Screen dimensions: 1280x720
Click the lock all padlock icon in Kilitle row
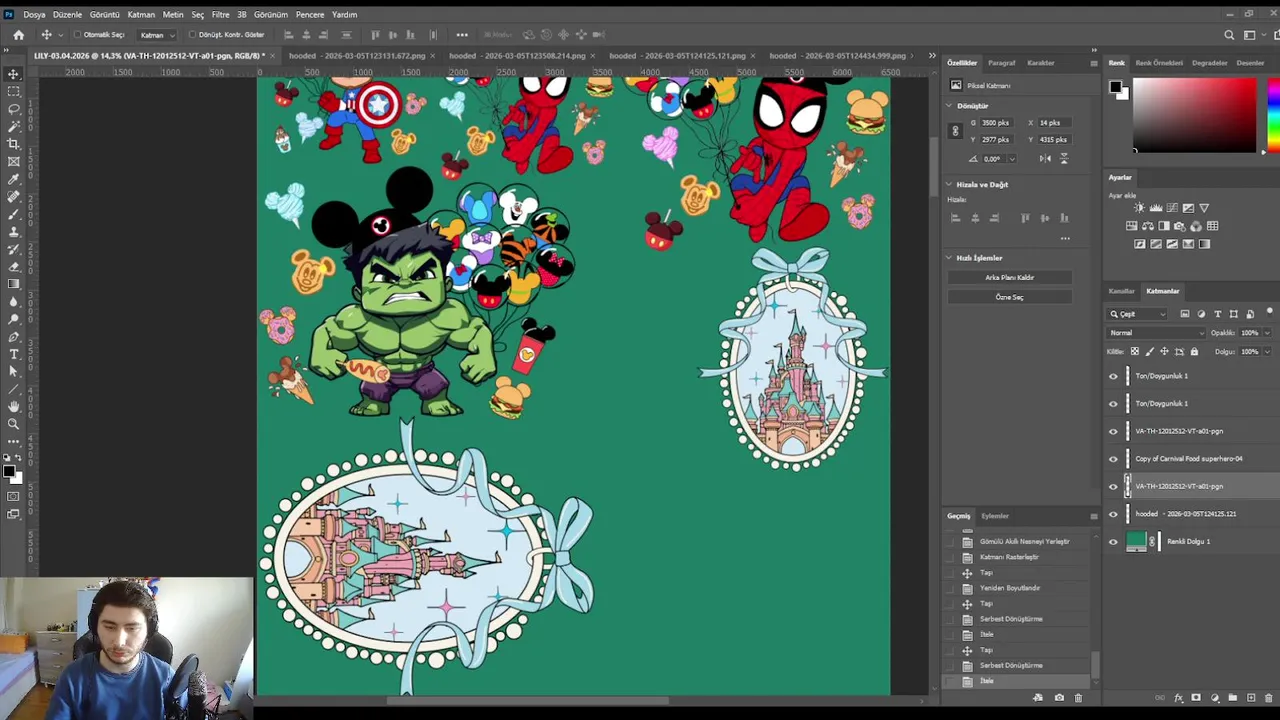tap(1194, 352)
